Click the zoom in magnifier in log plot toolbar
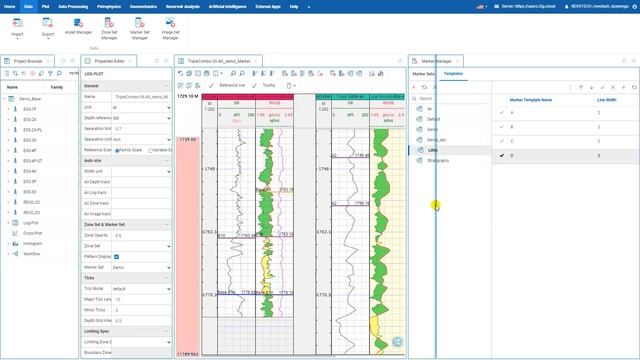This screenshot has height=360, width=640. (233, 73)
